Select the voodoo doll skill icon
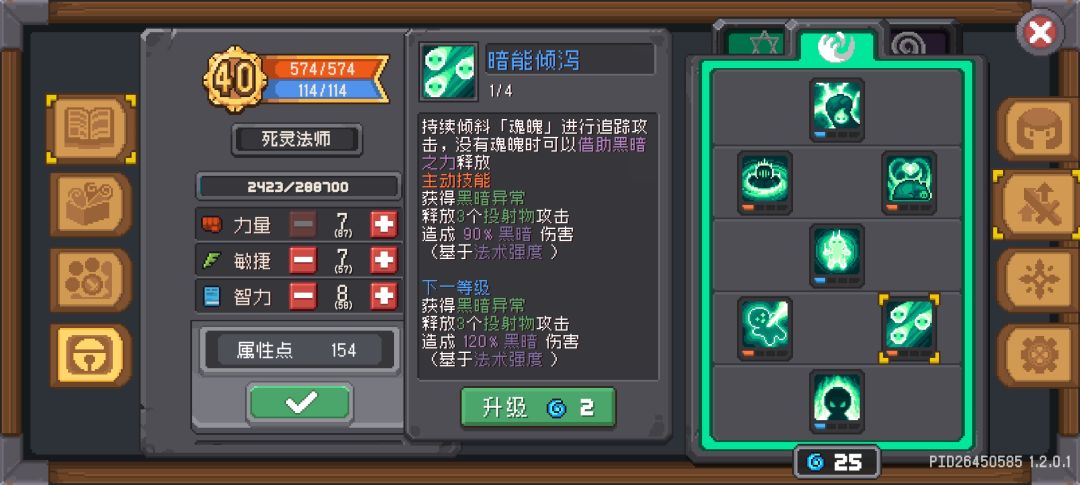 click(765, 329)
